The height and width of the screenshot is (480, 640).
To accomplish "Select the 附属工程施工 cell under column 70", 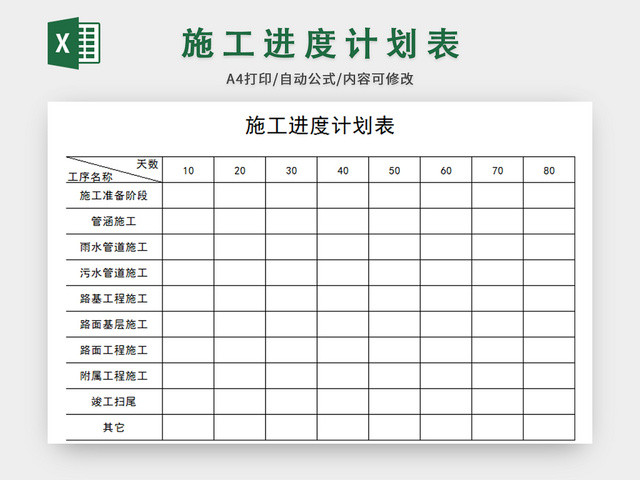I will pyautogui.click(x=498, y=376).
